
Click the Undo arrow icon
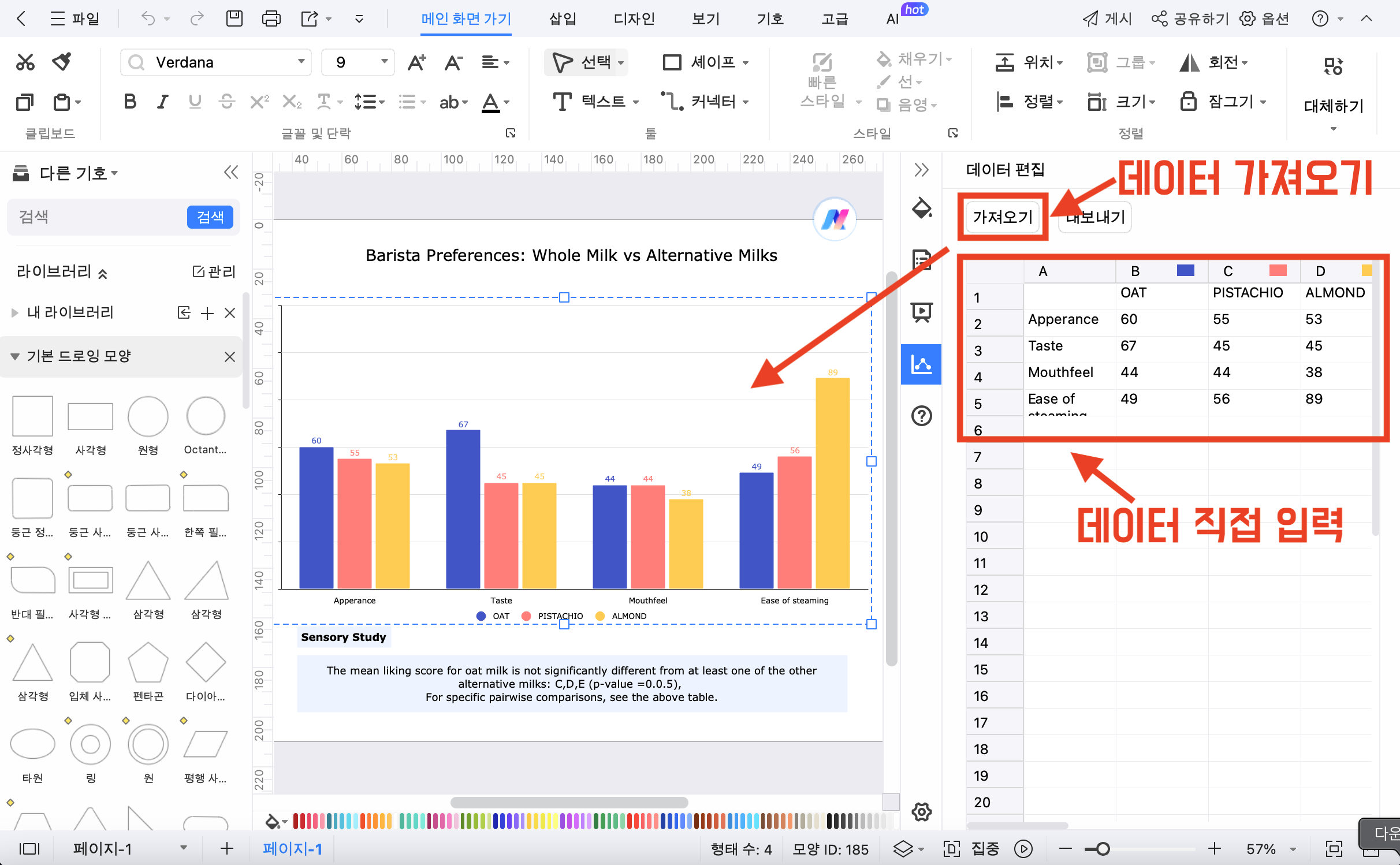coord(148,18)
